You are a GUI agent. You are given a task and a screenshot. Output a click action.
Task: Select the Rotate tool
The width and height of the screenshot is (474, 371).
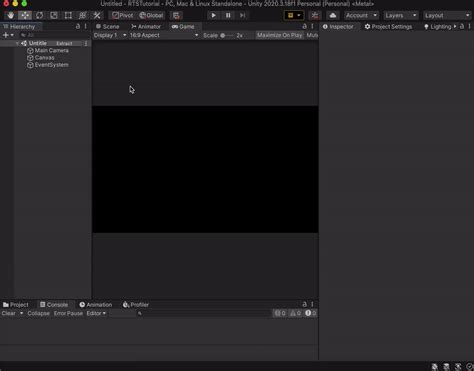[x=39, y=15]
